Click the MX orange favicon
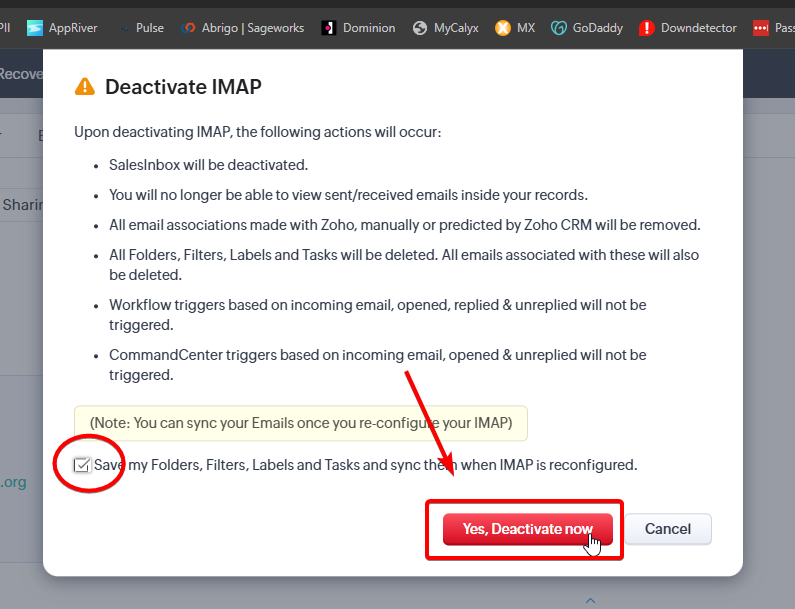 tap(502, 28)
